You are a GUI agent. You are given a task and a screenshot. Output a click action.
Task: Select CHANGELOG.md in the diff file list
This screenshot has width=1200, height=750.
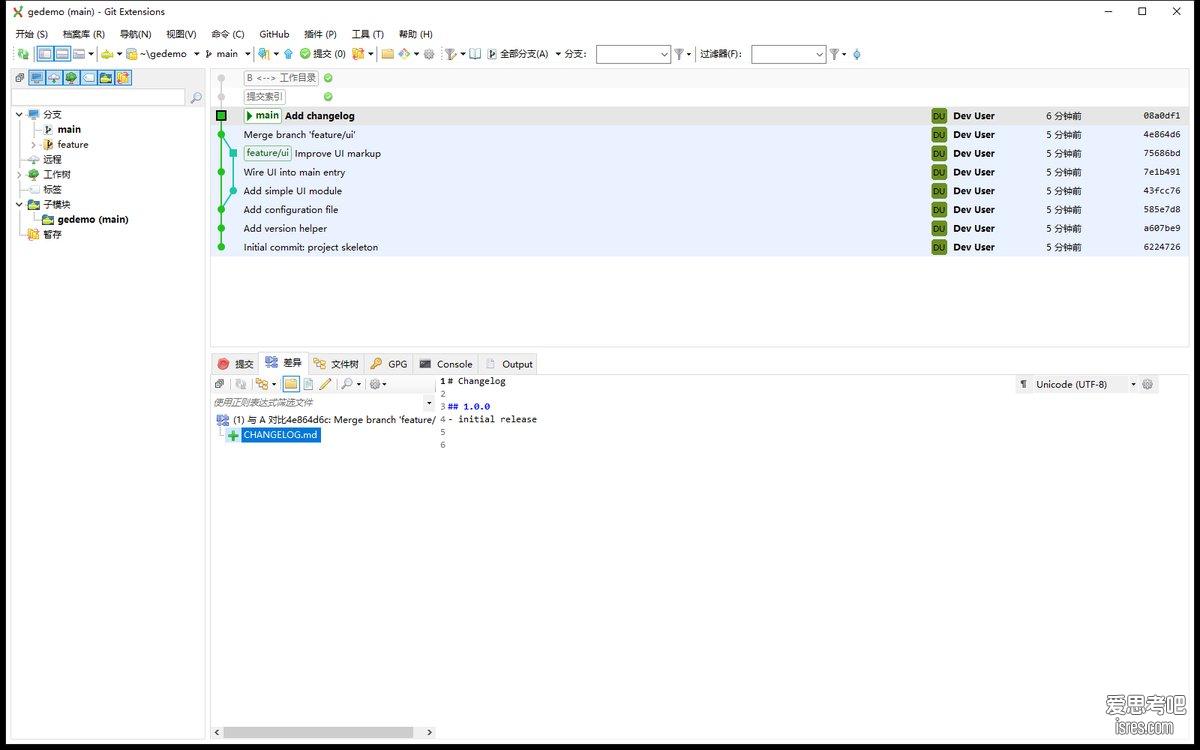pos(280,435)
